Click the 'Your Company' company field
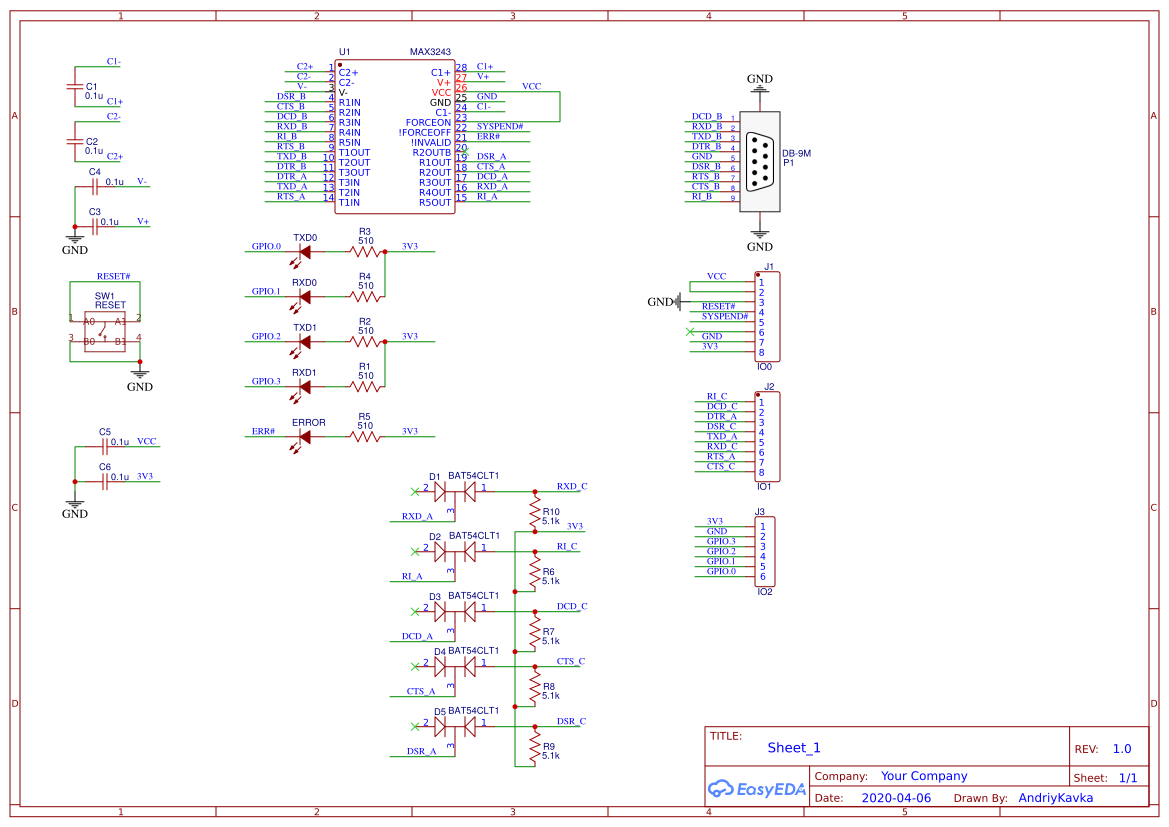 [x=923, y=776]
